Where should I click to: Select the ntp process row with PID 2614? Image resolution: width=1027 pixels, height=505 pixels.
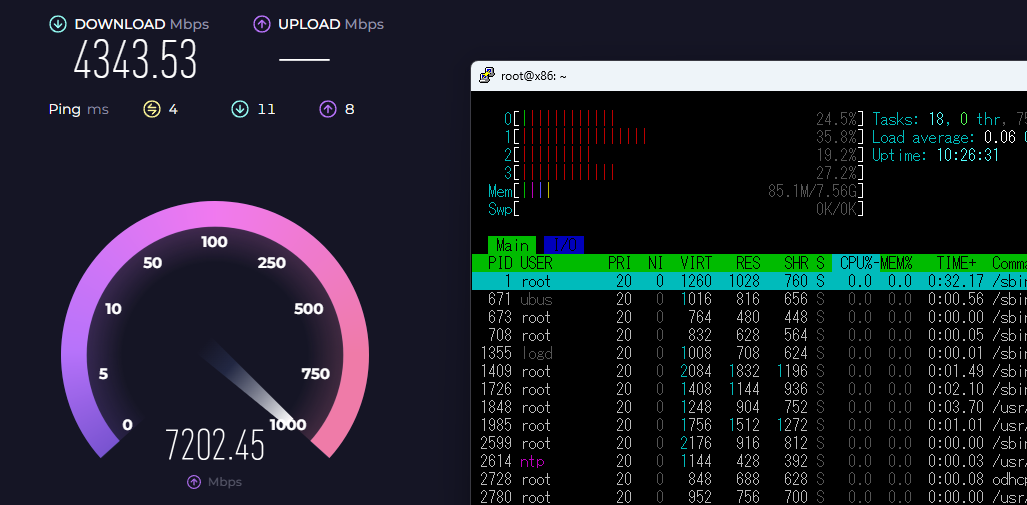tap(700, 461)
